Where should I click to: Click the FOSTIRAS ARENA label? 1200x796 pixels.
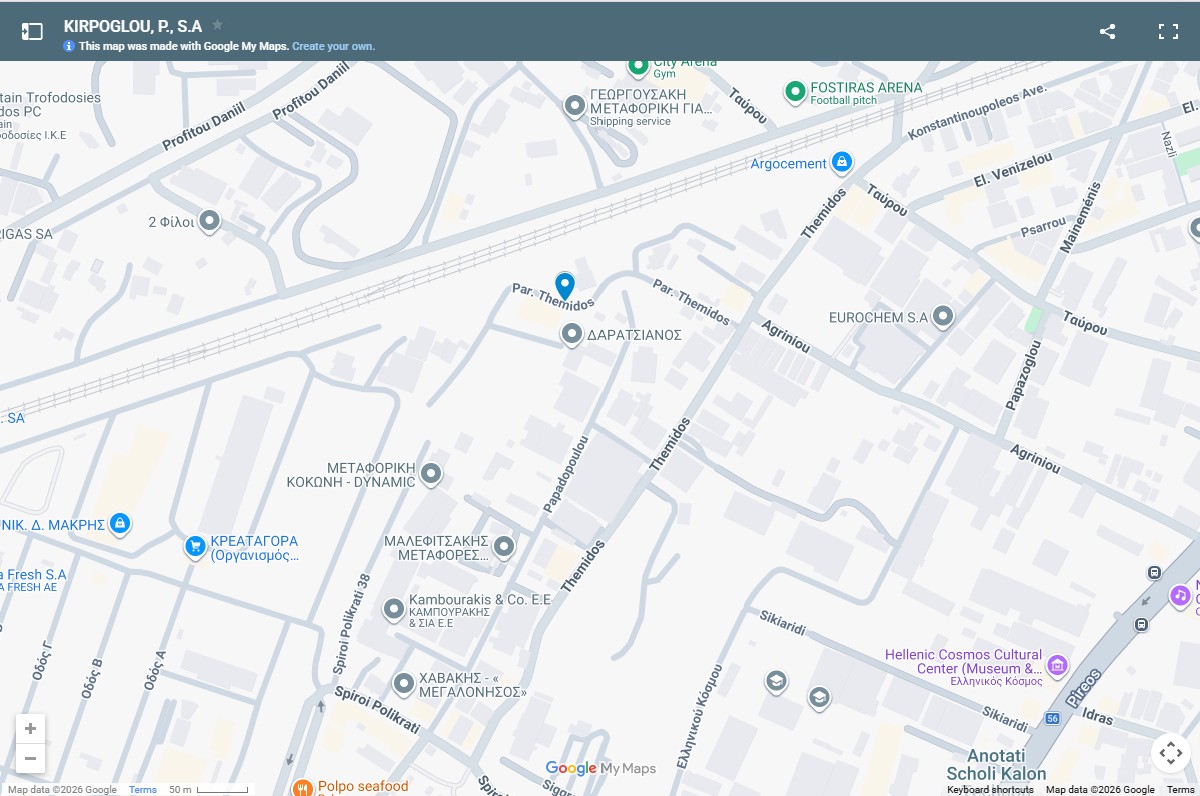click(x=866, y=88)
